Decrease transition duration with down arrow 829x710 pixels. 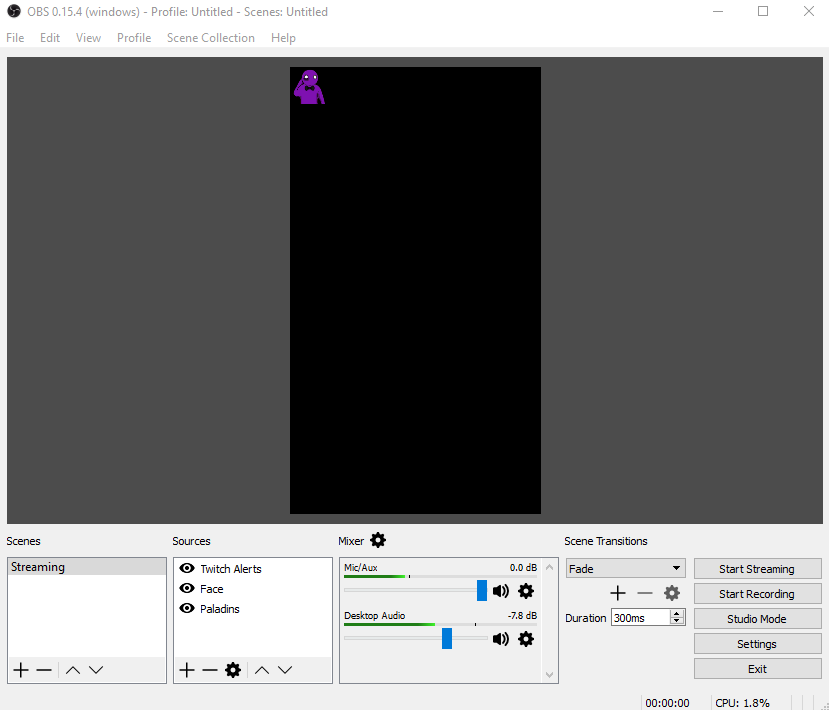pos(677,621)
